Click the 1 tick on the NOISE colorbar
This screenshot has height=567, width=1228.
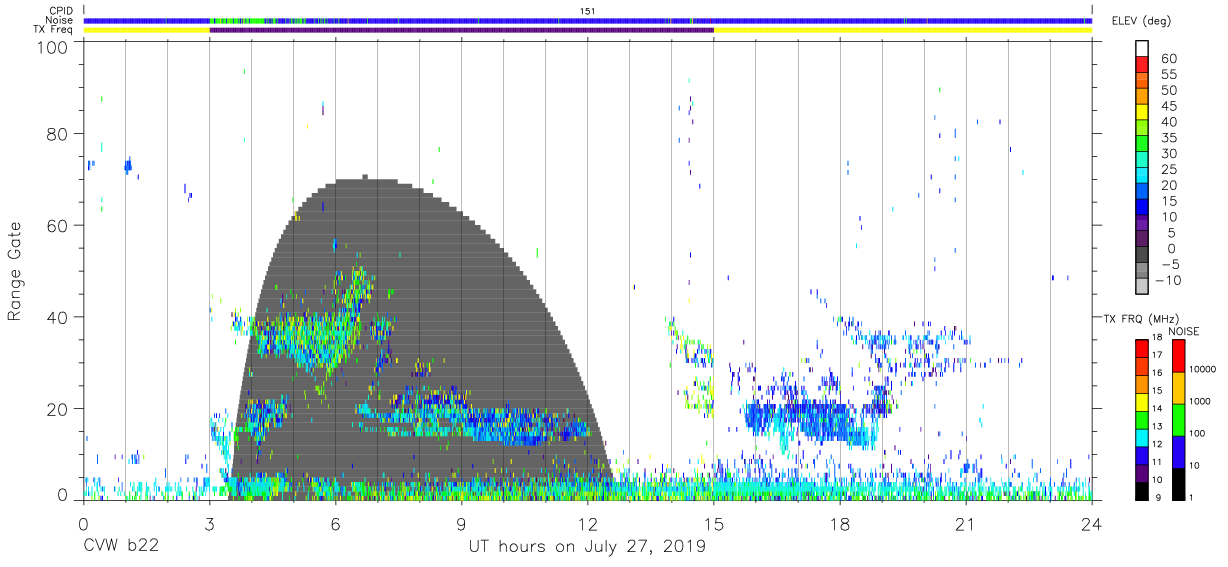tap(1191, 498)
